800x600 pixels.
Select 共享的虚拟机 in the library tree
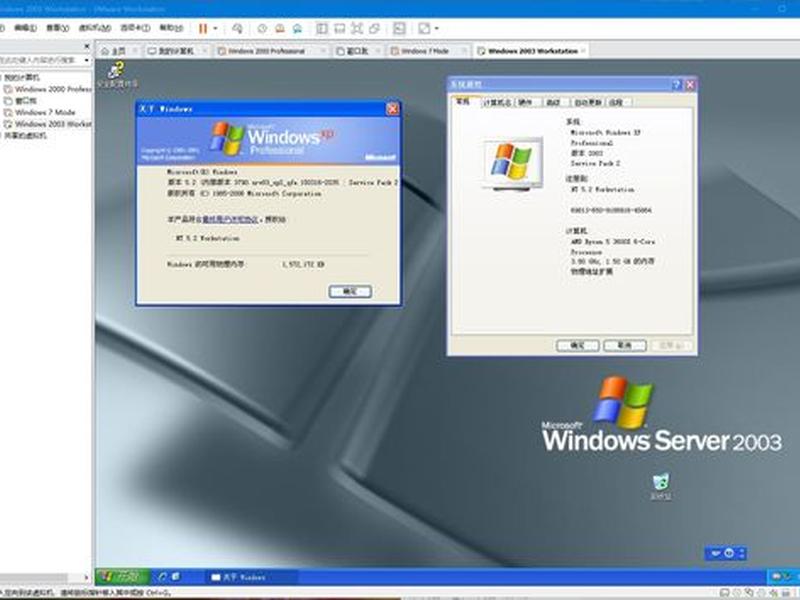24,136
